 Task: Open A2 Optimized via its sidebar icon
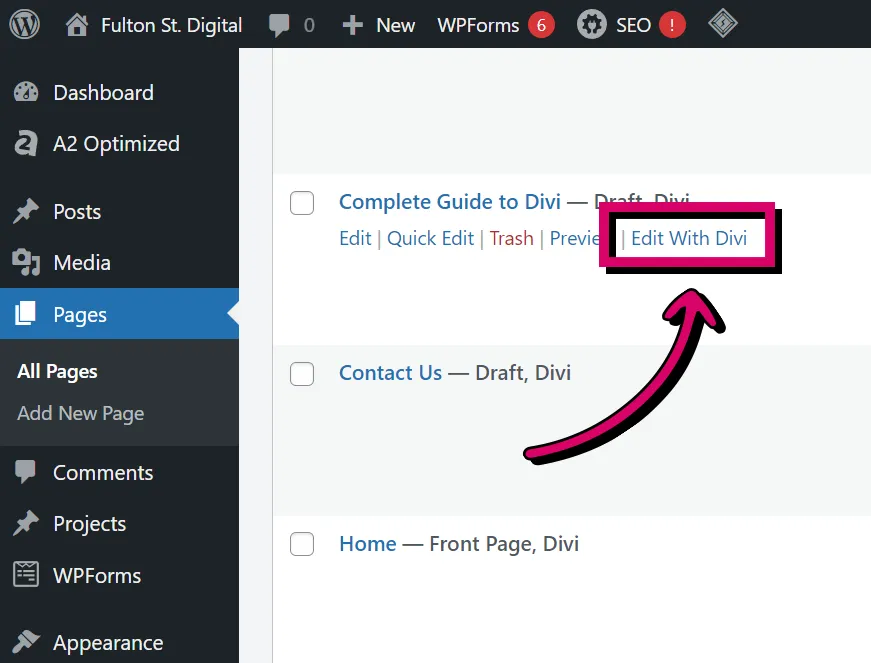pyautogui.click(x=28, y=143)
